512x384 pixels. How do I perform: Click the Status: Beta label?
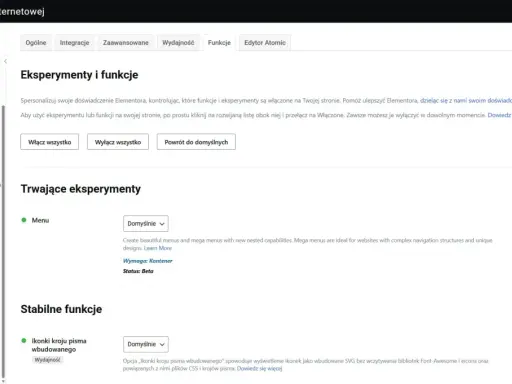(138, 271)
